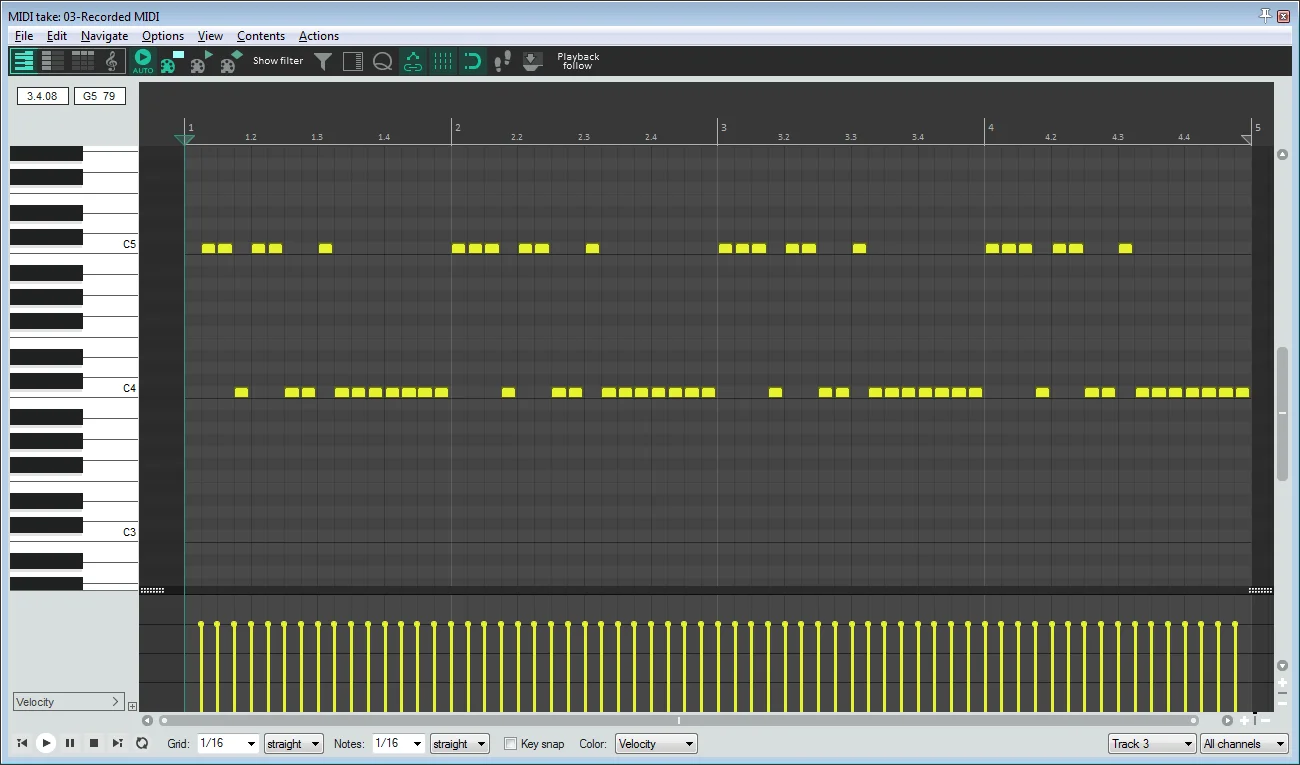The image size is (1300, 765).
Task: Switch to musical notation (treble clef) view
Action: click(111, 61)
